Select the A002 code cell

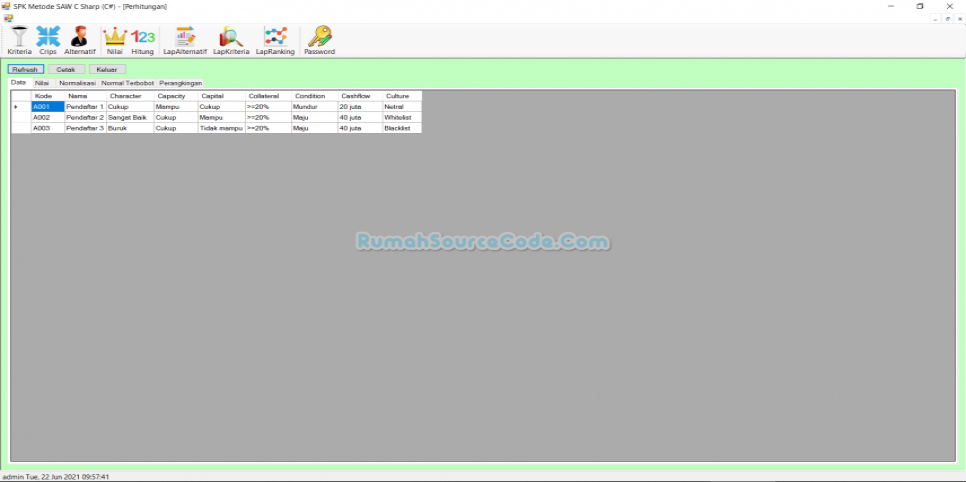pos(47,117)
